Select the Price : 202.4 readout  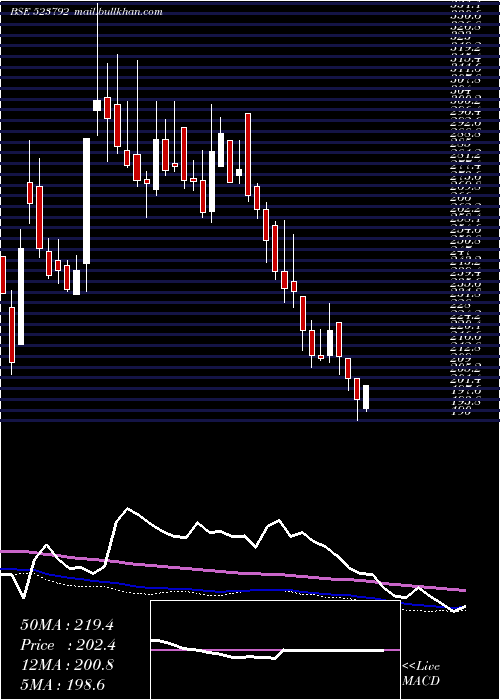point(68,645)
